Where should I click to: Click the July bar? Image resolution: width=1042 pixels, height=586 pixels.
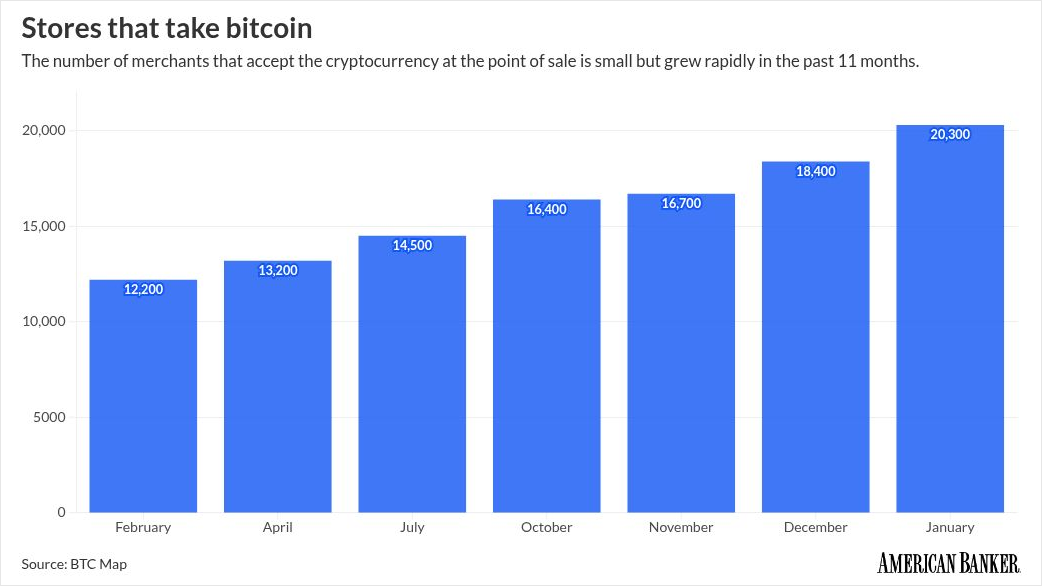pyautogui.click(x=412, y=380)
